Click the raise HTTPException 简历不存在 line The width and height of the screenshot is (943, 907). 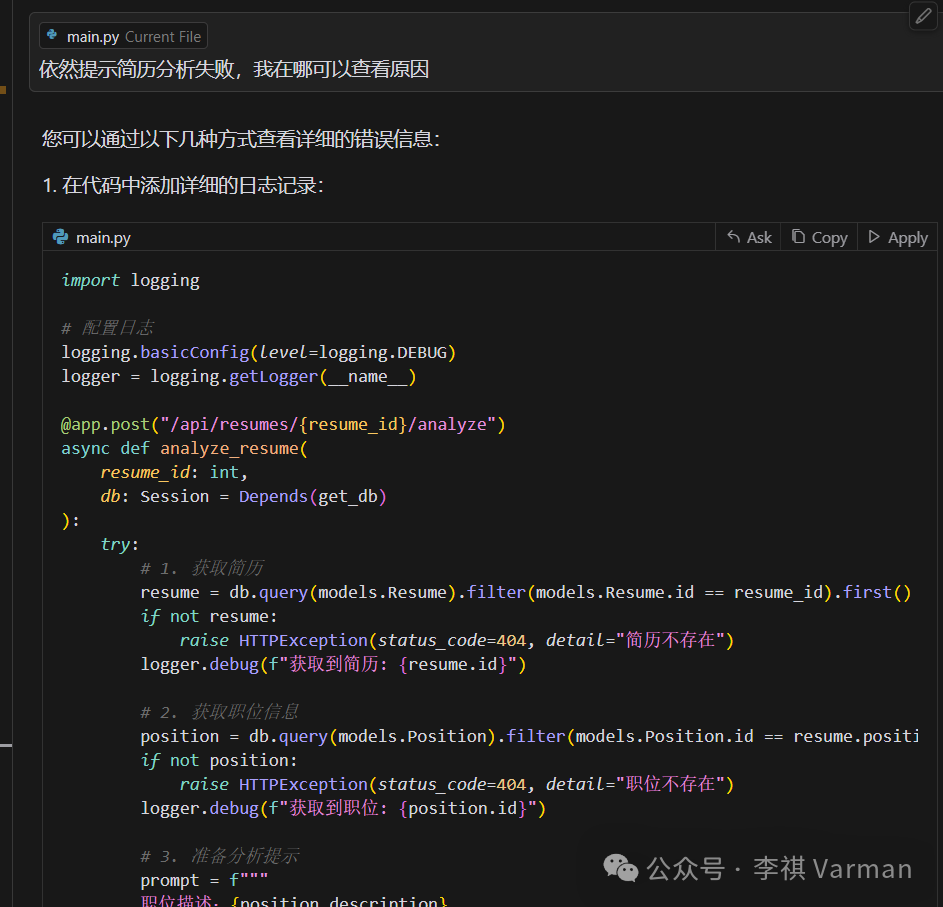coord(457,641)
